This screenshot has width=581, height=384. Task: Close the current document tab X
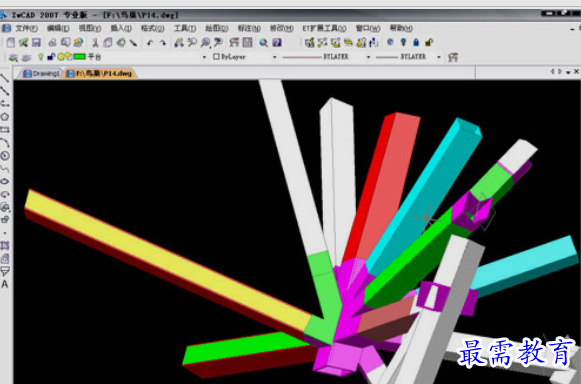tap(576, 72)
